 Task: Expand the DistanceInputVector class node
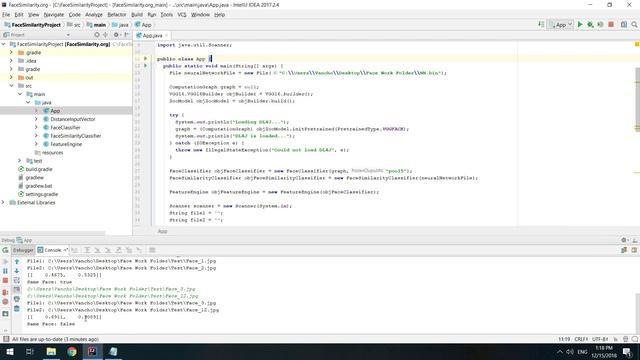[36, 119]
